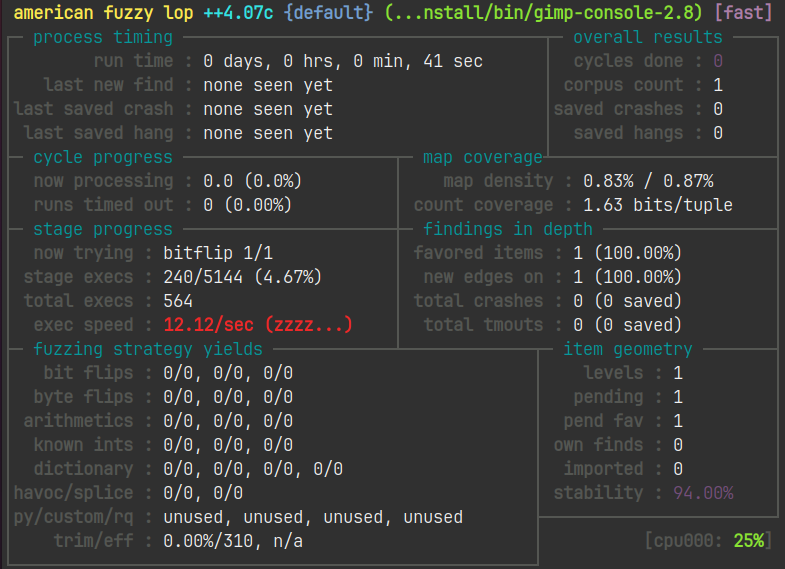The width and height of the screenshot is (785, 569).
Task: Click the '[fast]' power schedule label
Action: (x=743, y=13)
